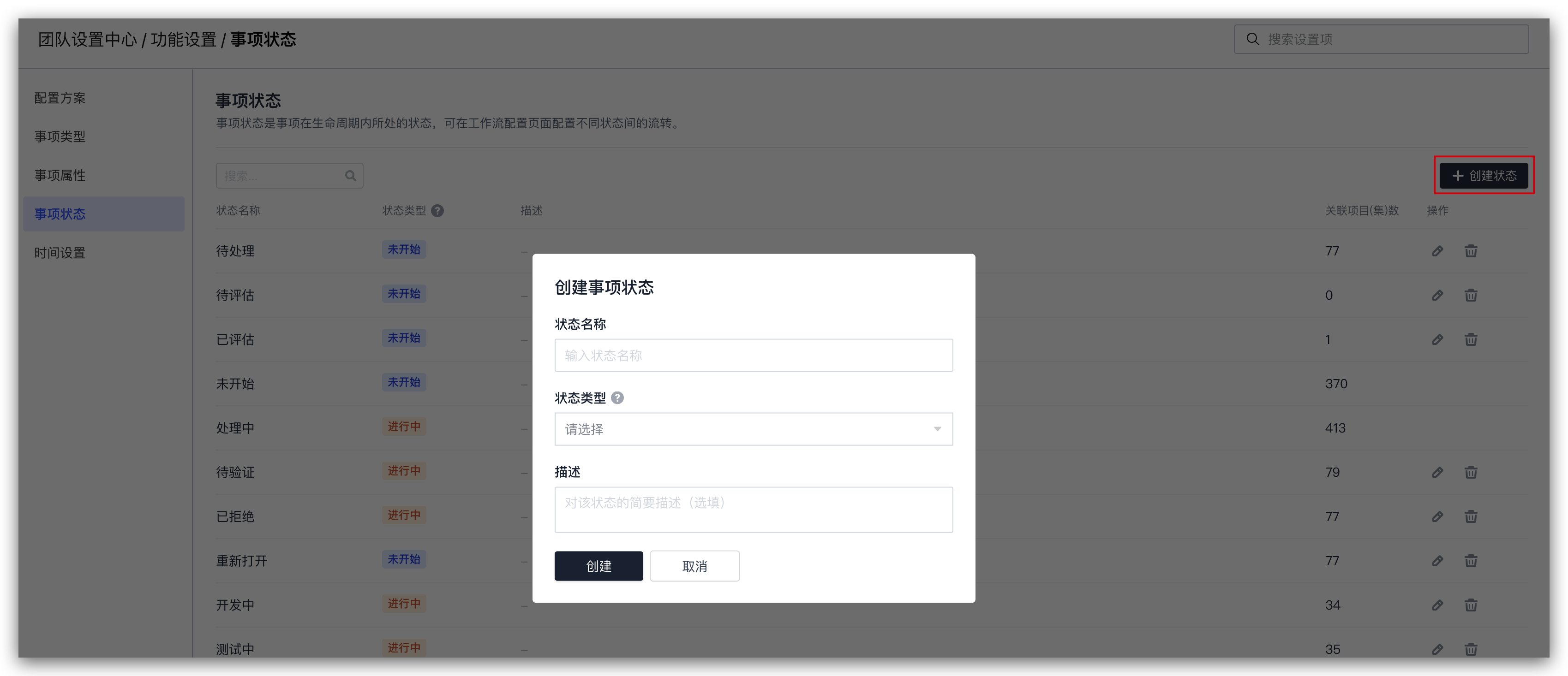1568x676 pixels.
Task: Focus the 搜索设置项 search field
Action: pos(1381,39)
